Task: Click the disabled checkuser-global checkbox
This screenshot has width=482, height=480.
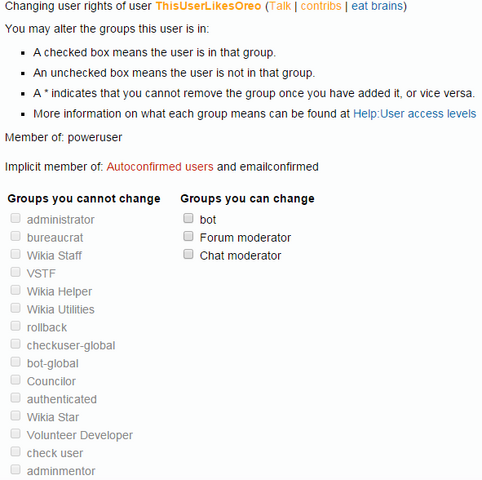Action: (x=15, y=344)
